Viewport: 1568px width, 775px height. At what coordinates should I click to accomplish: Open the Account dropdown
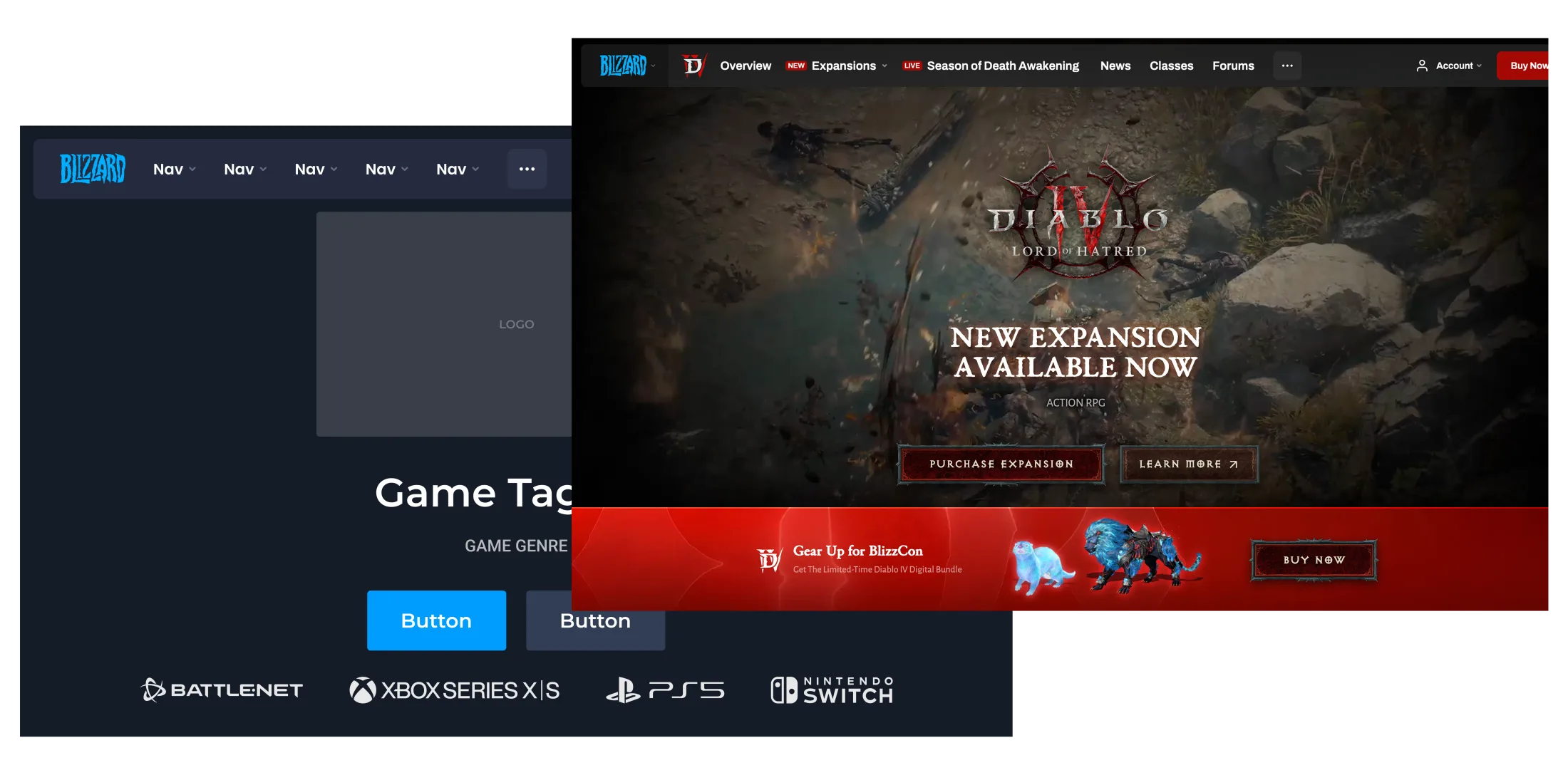(x=1449, y=66)
